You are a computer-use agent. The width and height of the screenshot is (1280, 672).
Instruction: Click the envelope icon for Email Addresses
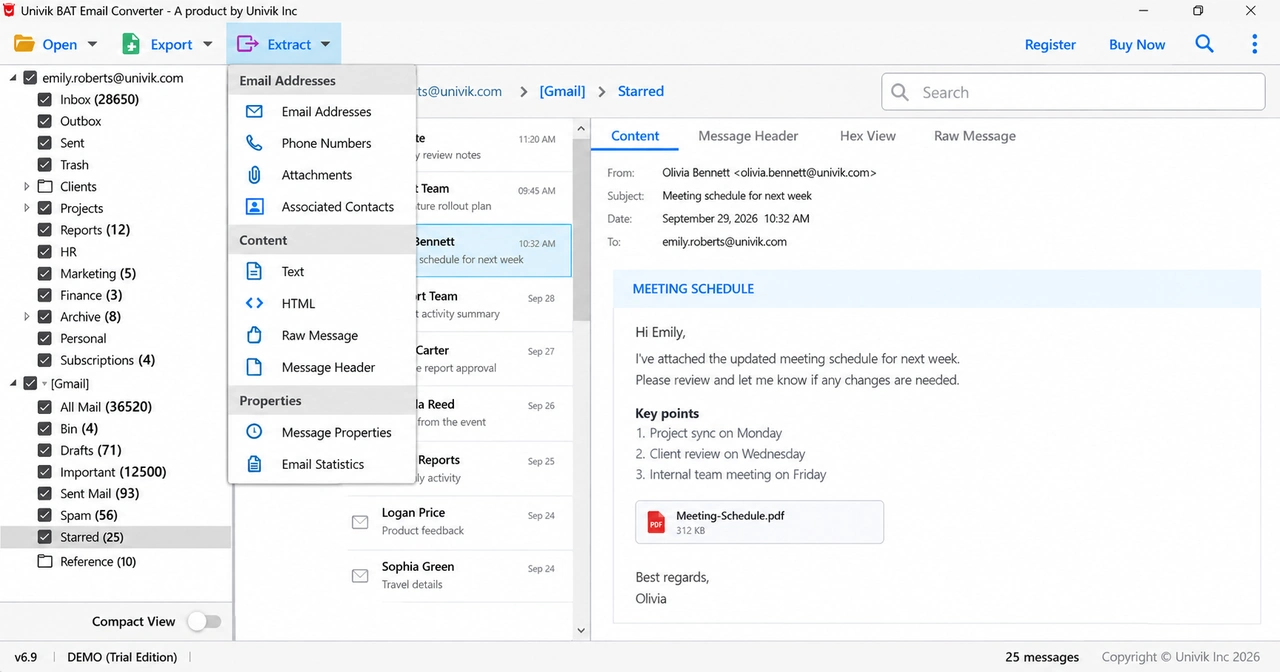[254, 112]
